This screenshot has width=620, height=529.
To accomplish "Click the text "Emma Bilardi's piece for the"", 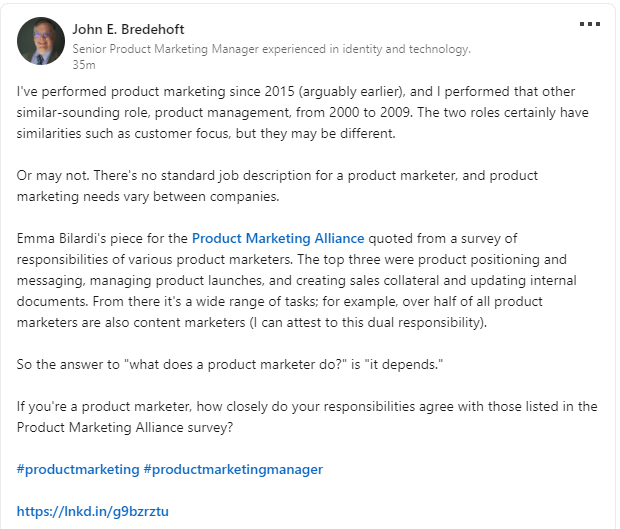I will tap(102, 238).
